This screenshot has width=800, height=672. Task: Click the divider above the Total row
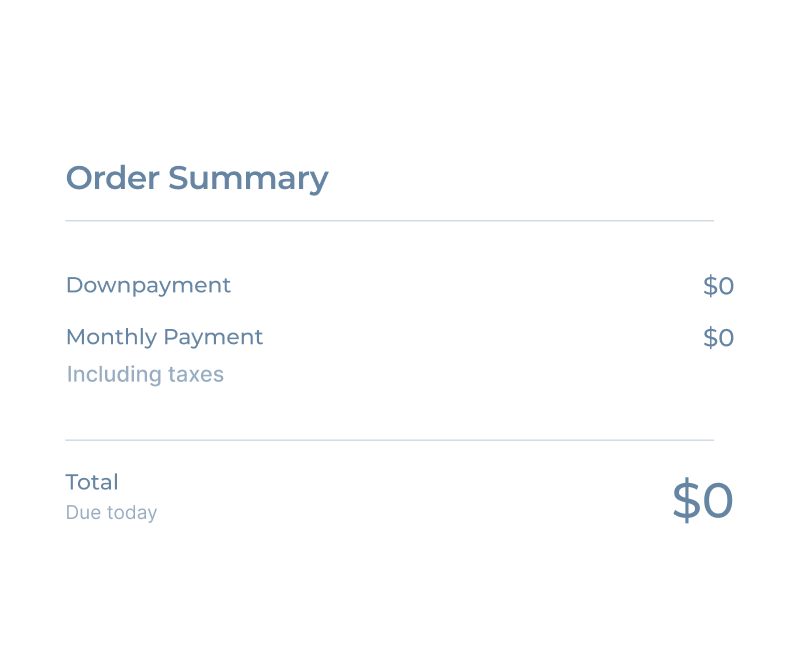click(x=390, y=440)
